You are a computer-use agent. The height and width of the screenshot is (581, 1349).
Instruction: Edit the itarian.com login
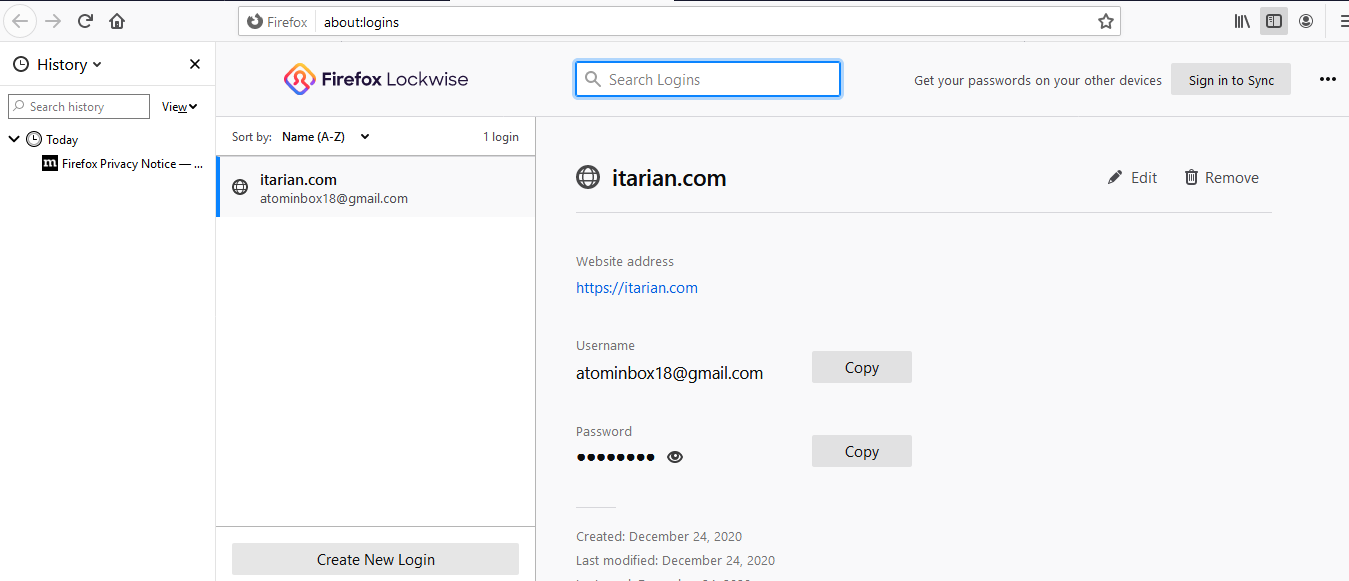point(1132,177)
